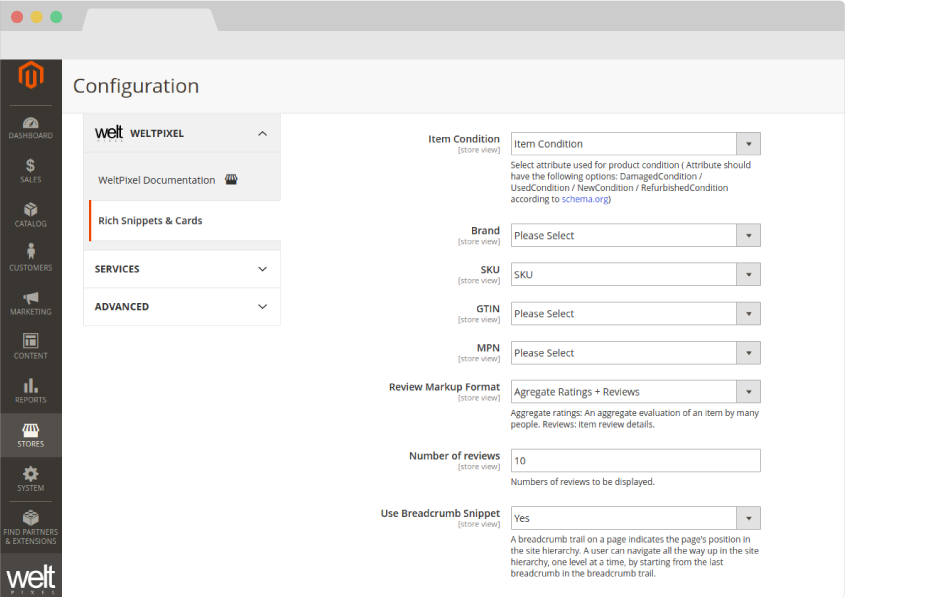This screenshot has width=946, height=597.
Task: Expand the Services section
Action: [x=262, y=269]
